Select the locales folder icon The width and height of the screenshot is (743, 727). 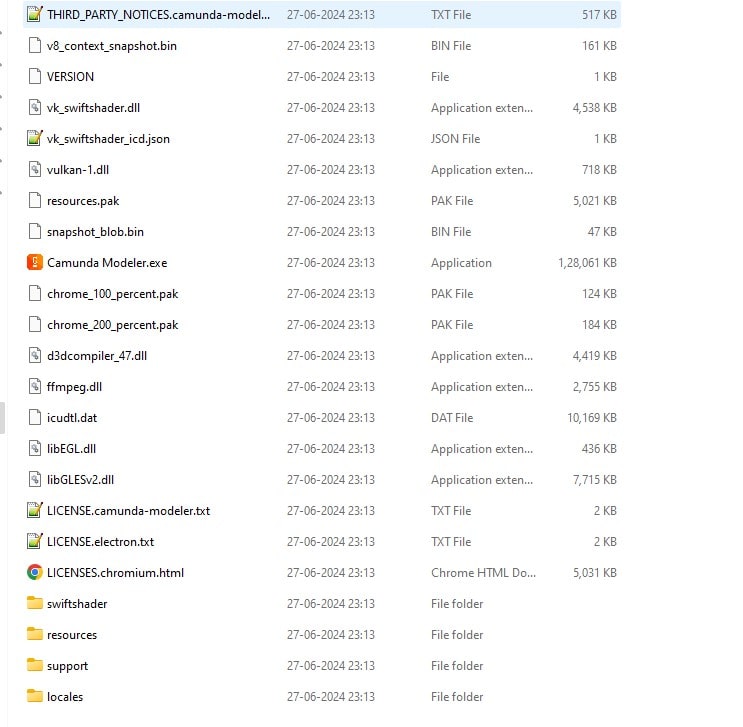pyautogui.click(x=35, y=697)
